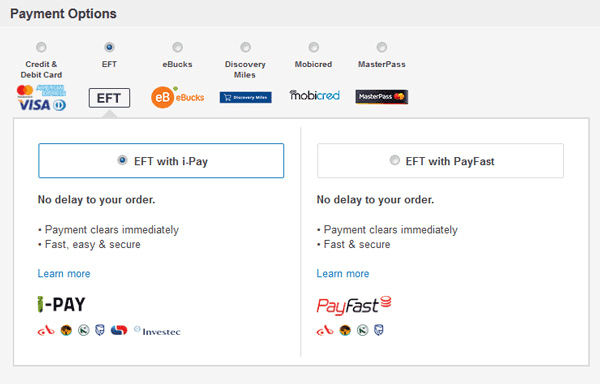
Task: Select the EFT payment radio button
Action: 109,47
